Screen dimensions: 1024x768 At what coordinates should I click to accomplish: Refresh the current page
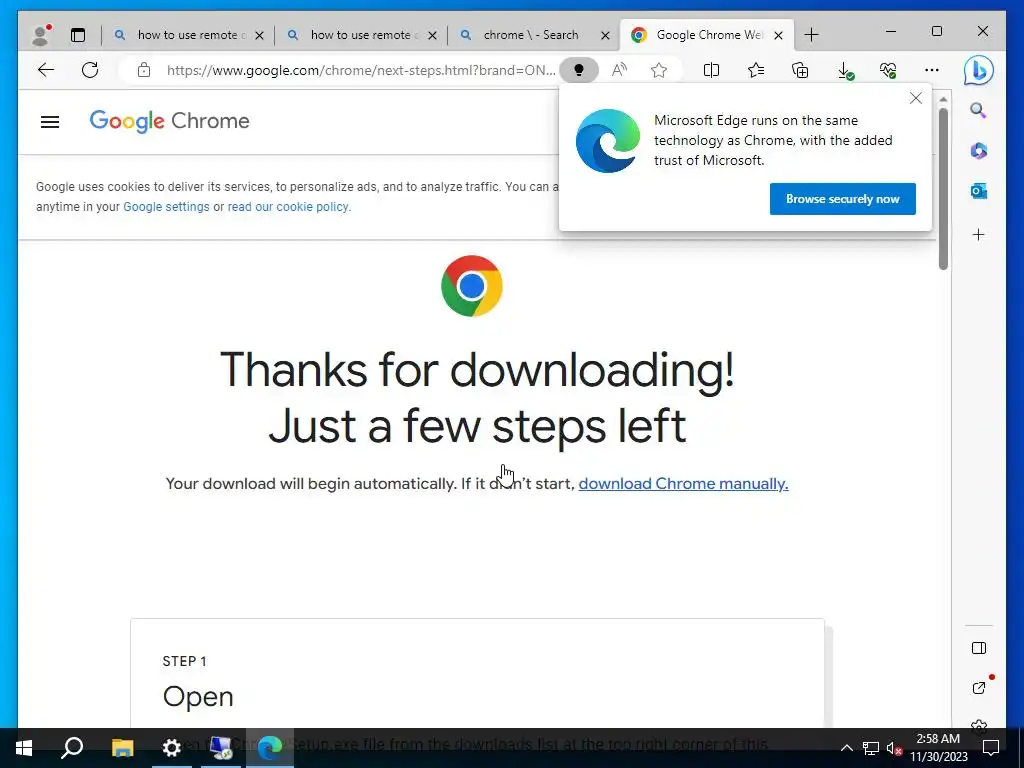click(x=90, y=70)
